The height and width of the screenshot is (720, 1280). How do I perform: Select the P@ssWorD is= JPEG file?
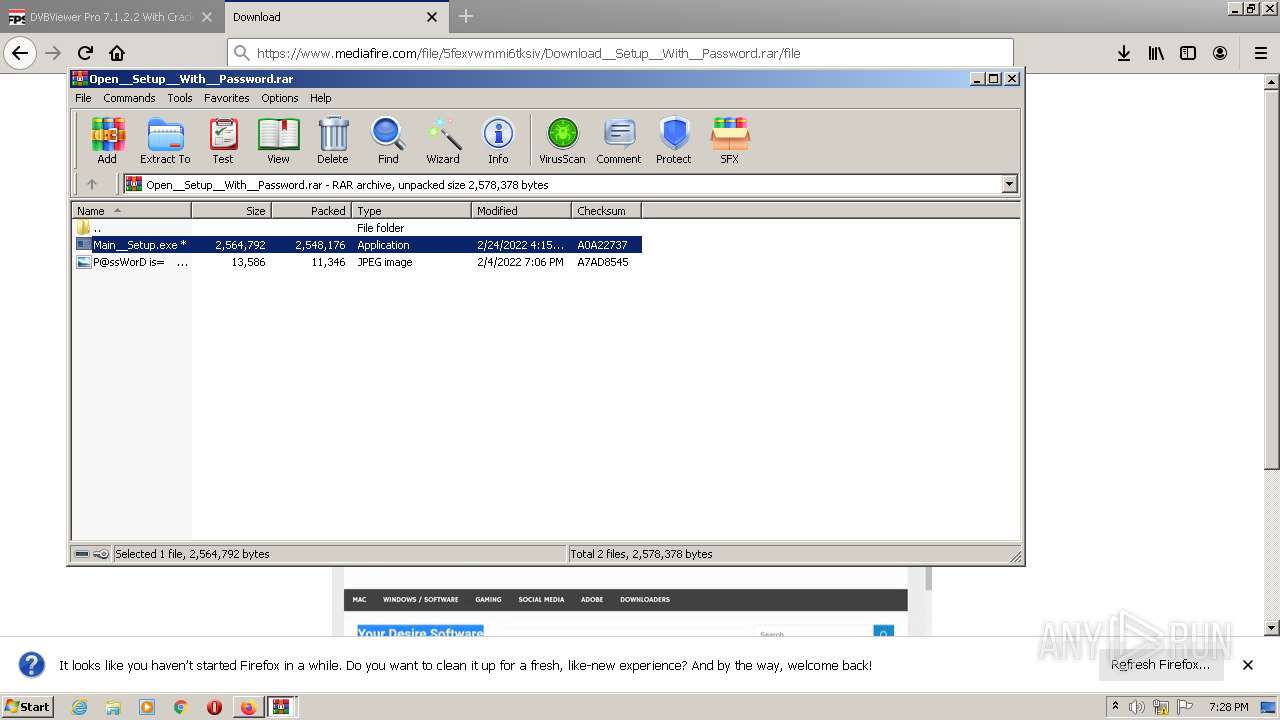[x=358, y=262]
